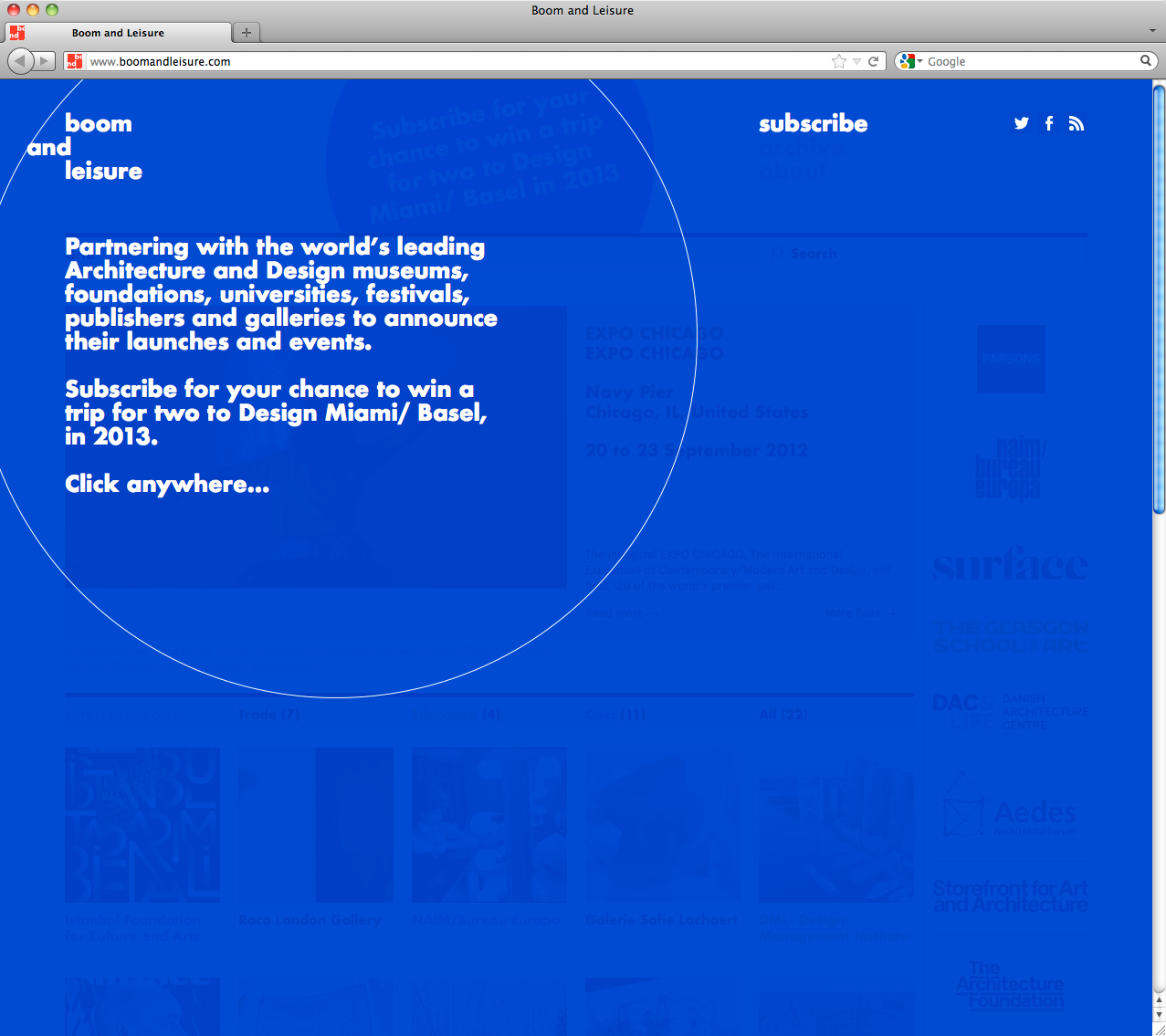This screenshot has width=1166, height=1036.
Task: Click the Parsons logo in the sidebar
Action: (x=1011, y=359)
